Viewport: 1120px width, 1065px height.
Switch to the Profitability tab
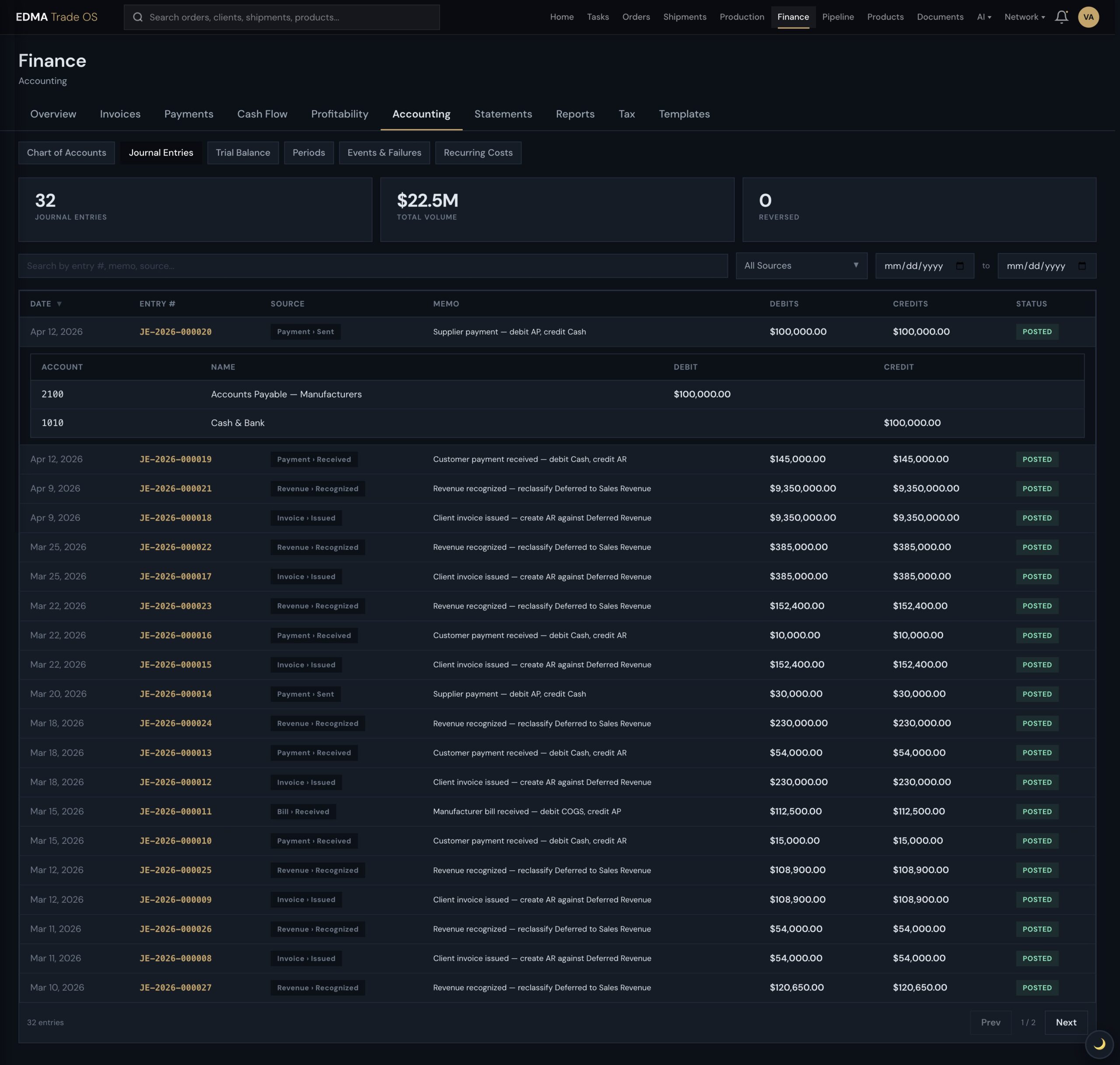pos(339,114)
